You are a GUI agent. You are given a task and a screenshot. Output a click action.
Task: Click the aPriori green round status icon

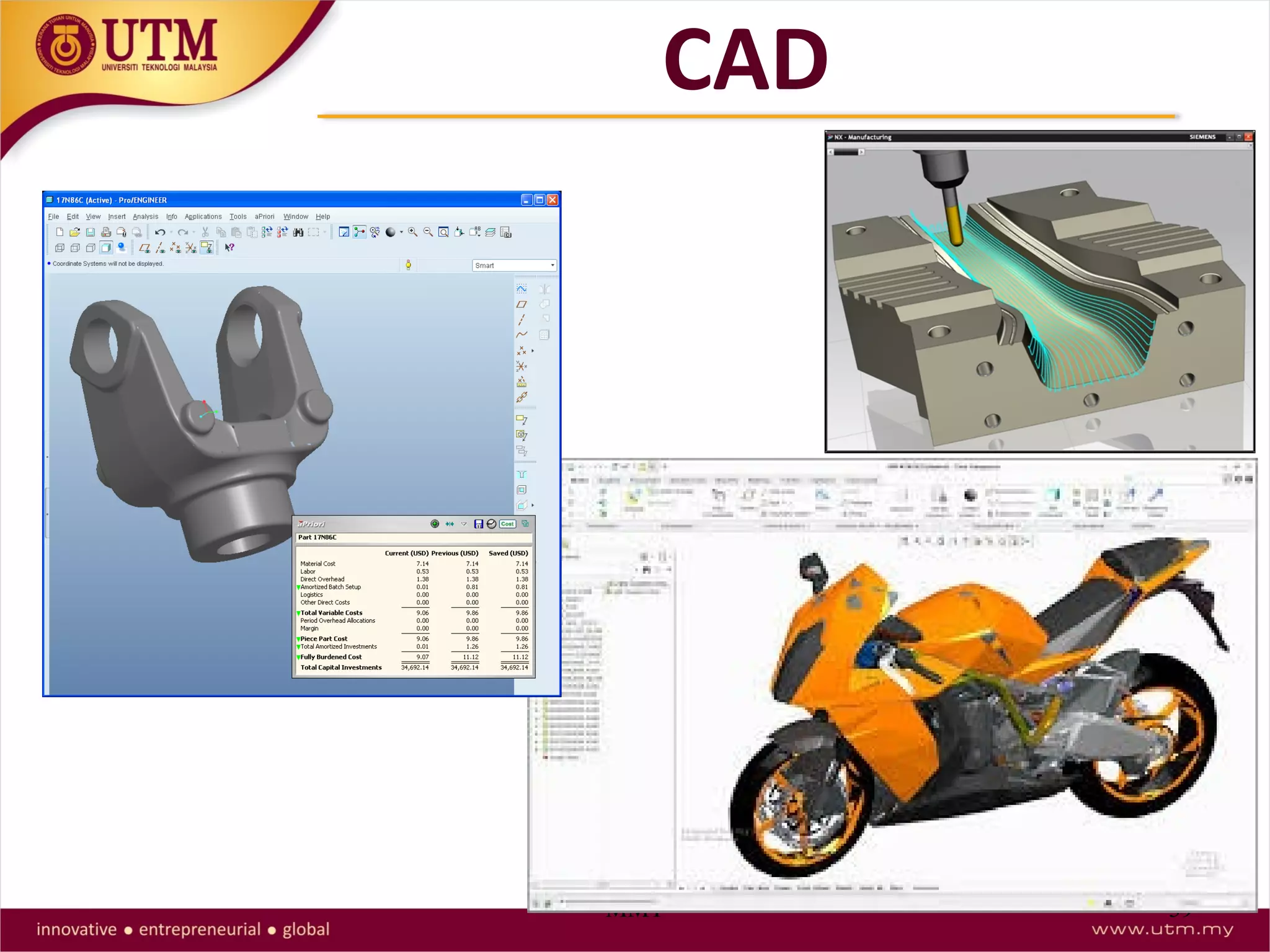tap(435, 524)
